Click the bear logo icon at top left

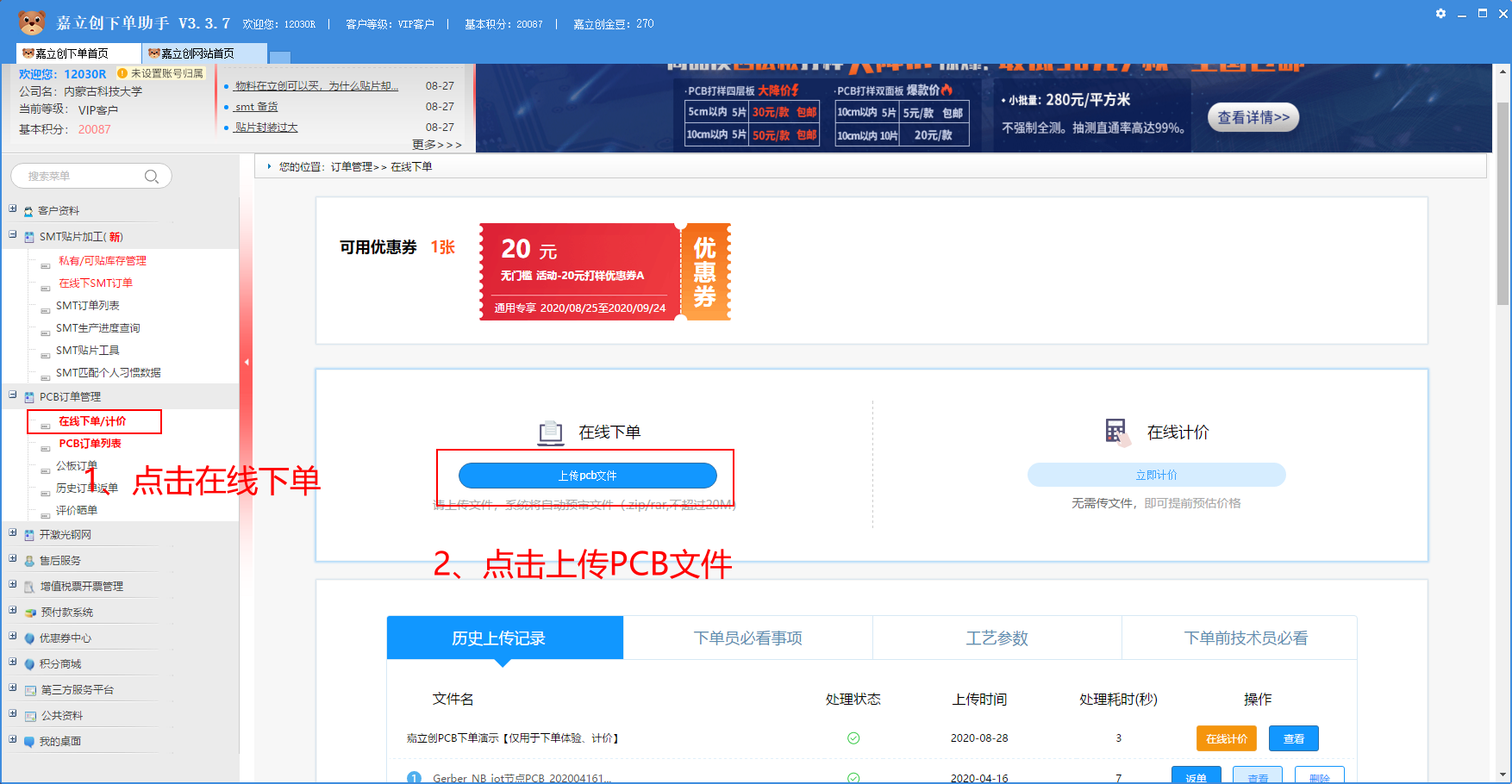[32, 22]
